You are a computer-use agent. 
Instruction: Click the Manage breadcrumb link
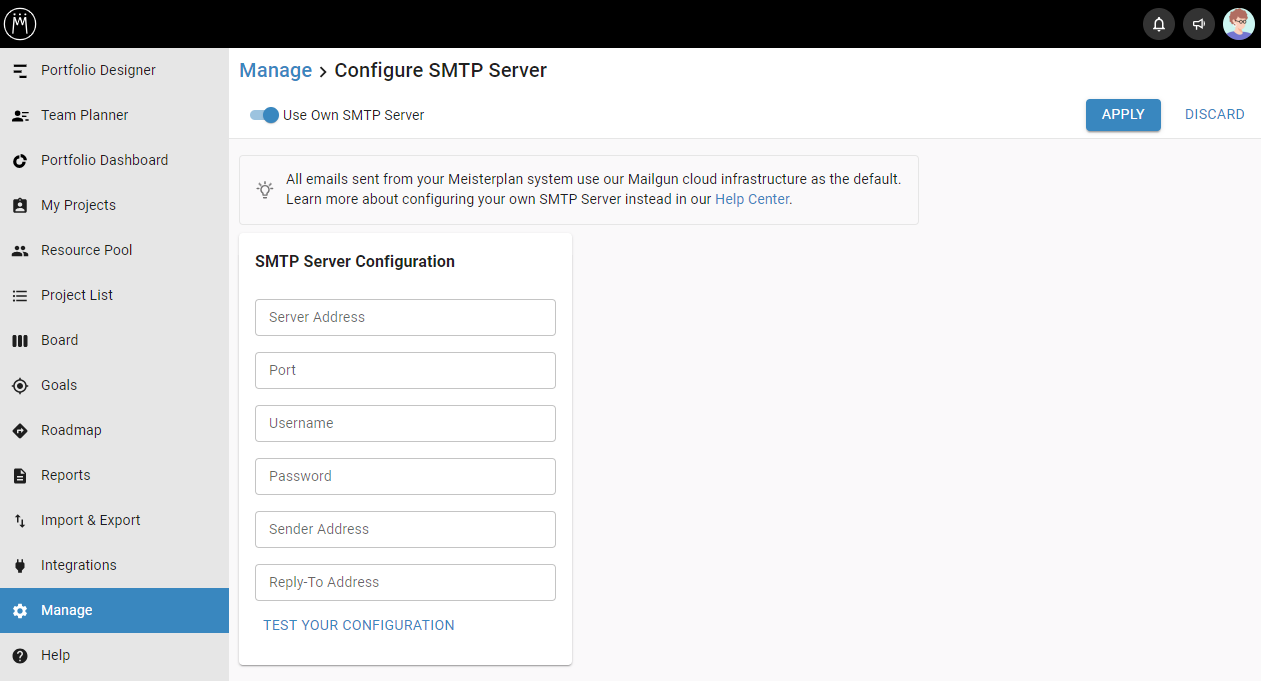[x=276, y=70]
